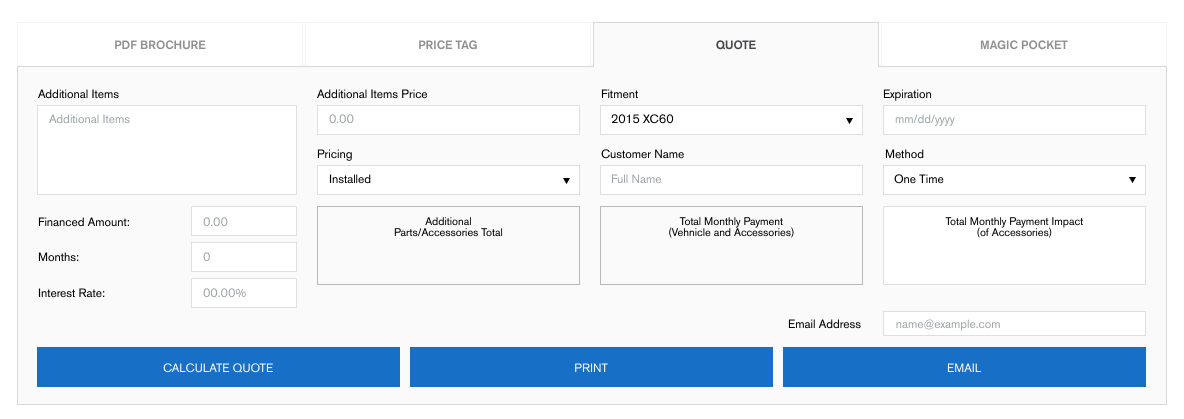The image size is (1184, 419).
Task: Click the Total Monthly Payment Impact box
Action: click(x=1013, y=246)
